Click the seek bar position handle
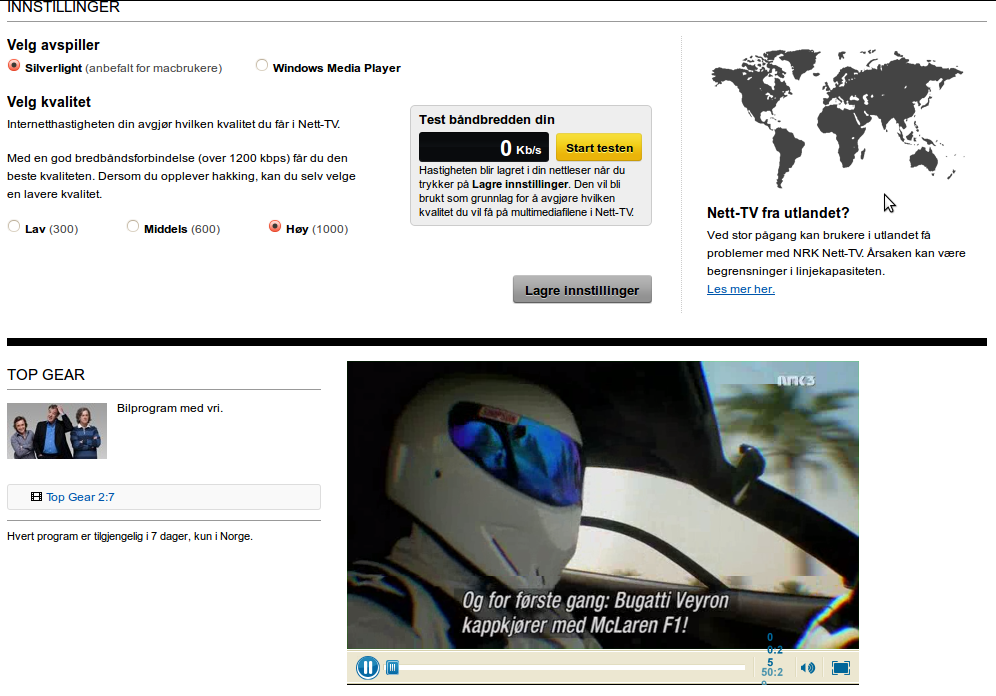Screen dimensions: 996x696 tap(393, 667)
